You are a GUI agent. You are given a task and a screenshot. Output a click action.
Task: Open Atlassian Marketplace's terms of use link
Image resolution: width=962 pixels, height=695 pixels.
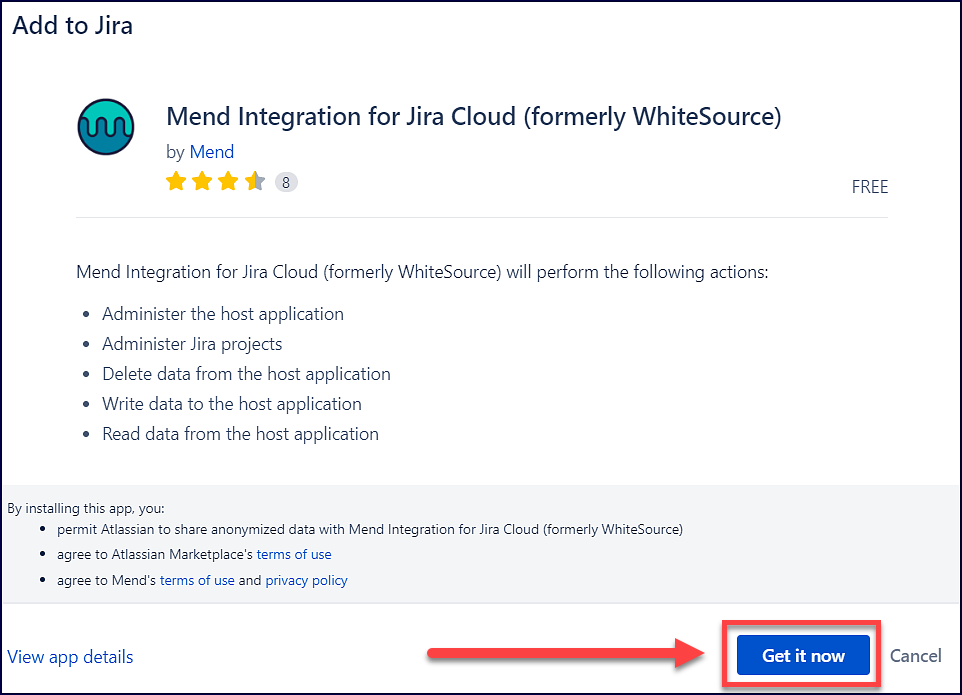(x=294, y=554)
